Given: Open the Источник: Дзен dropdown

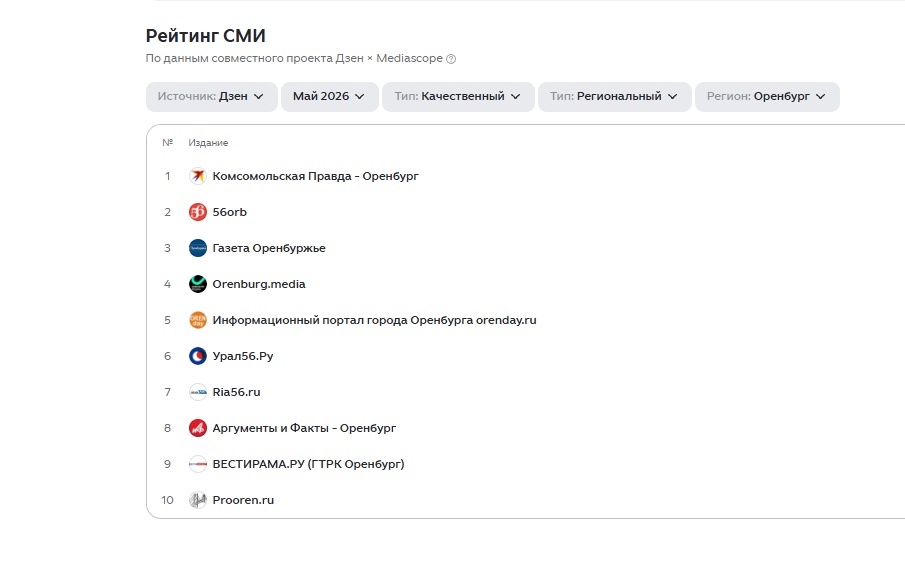Looking at the screenshot, I should 211,96.
